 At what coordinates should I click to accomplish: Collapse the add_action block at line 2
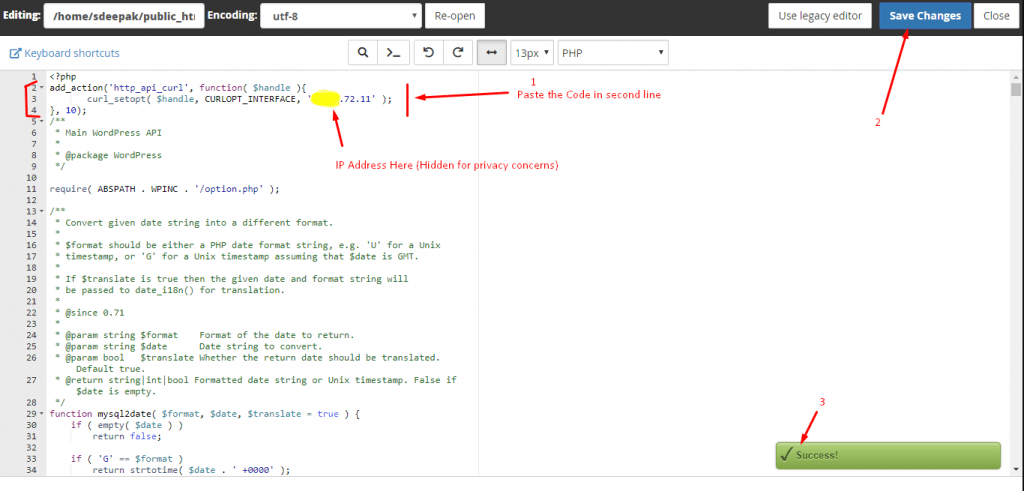coord(41,89)
